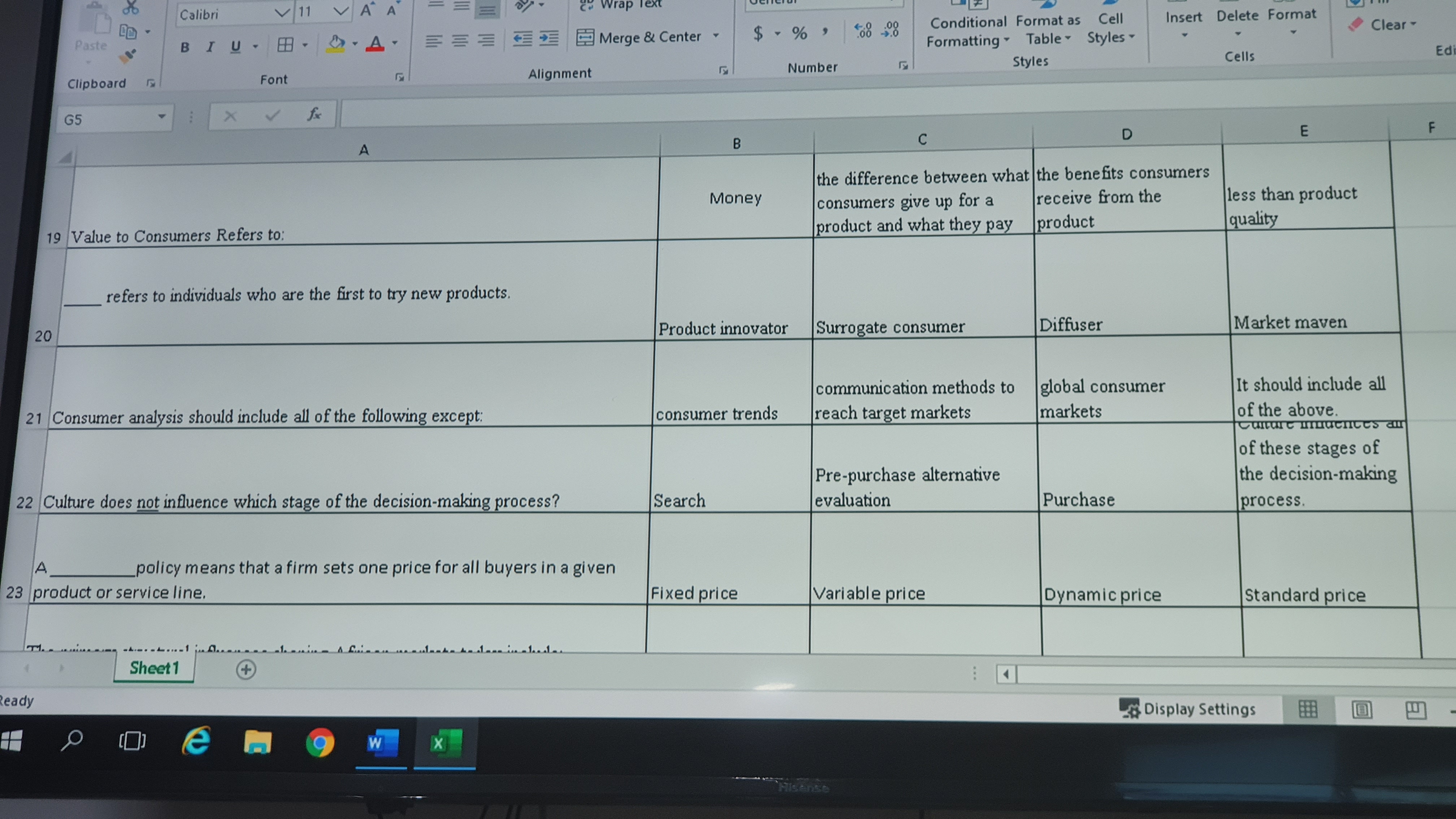Toggle underline formatting
This screenshot has height=819, width=1456.
click(x=236, y=46)
